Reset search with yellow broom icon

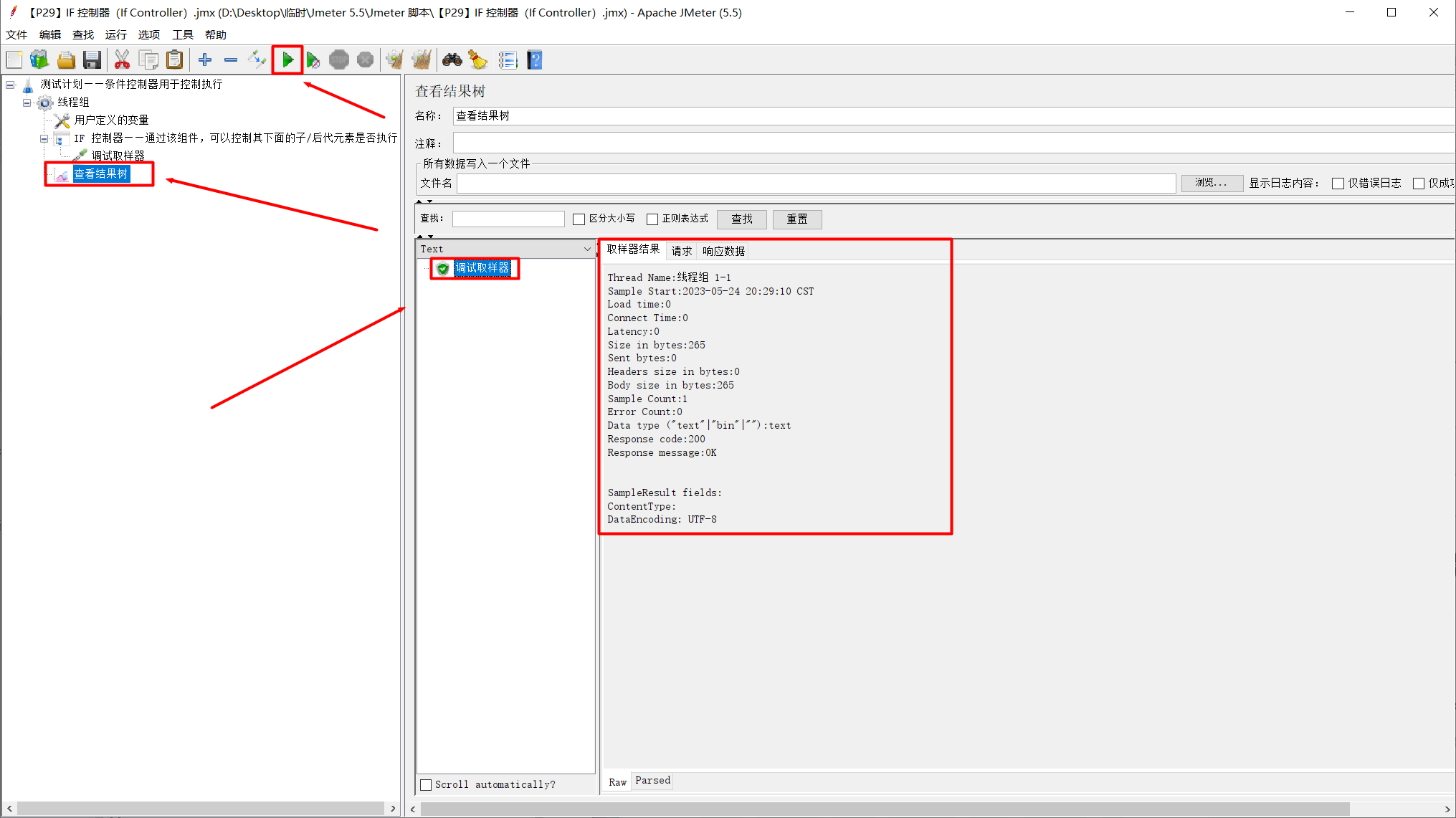tap(478, 60)
